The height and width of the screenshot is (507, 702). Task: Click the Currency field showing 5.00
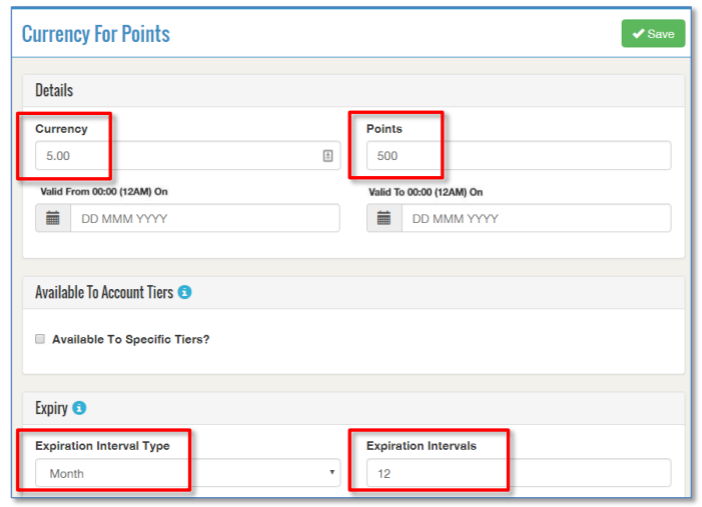[x=175, y=156]
